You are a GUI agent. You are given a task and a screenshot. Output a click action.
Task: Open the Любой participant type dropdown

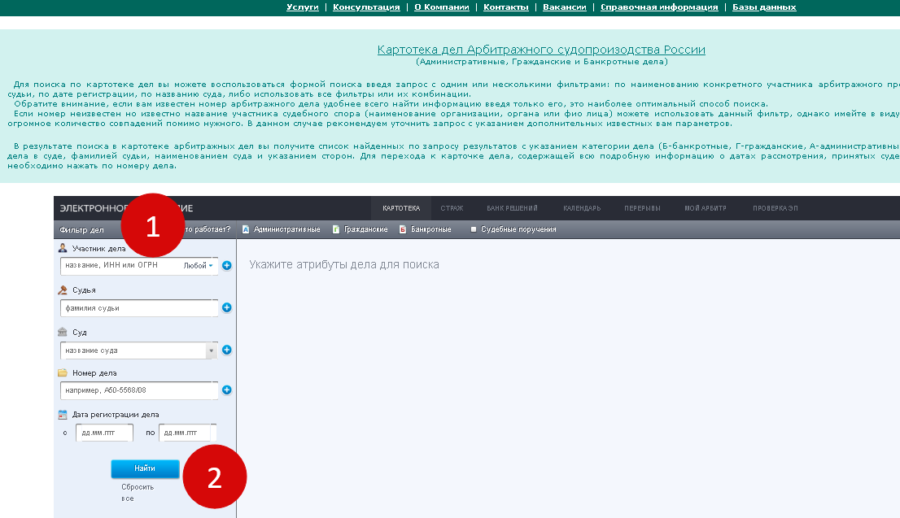pyautogui.click(x=200, y=266)
